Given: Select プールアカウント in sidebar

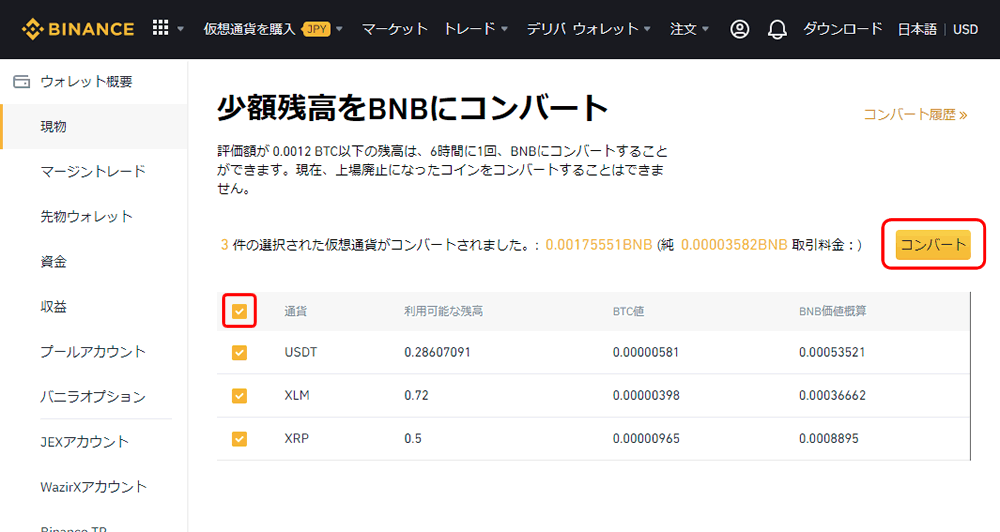Looking at the screenshot, I should point(93,351).
